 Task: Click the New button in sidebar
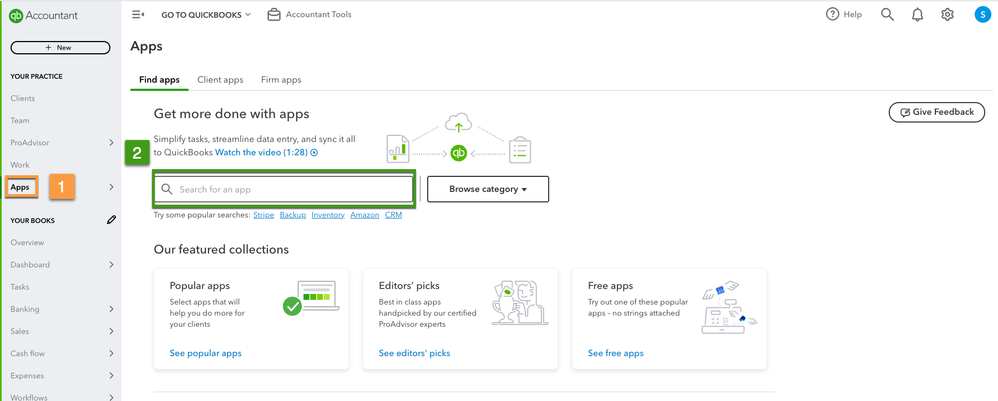[60, 48]
